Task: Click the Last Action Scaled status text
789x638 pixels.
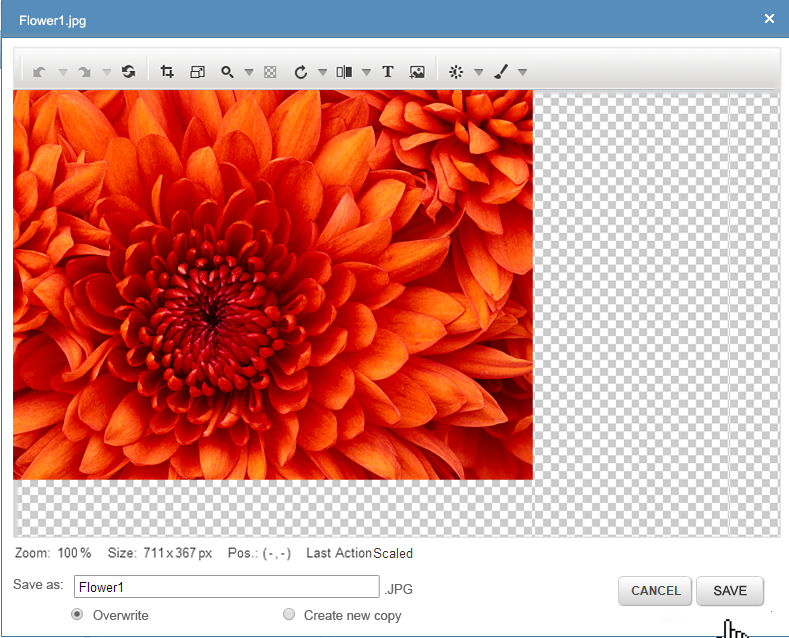Action: (x=359, y=553)
